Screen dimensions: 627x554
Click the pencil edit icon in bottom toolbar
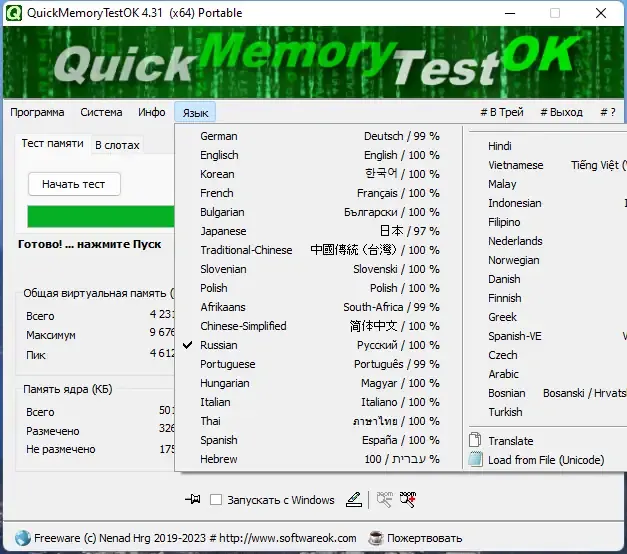pyautogui.click(x=353, y=499)
